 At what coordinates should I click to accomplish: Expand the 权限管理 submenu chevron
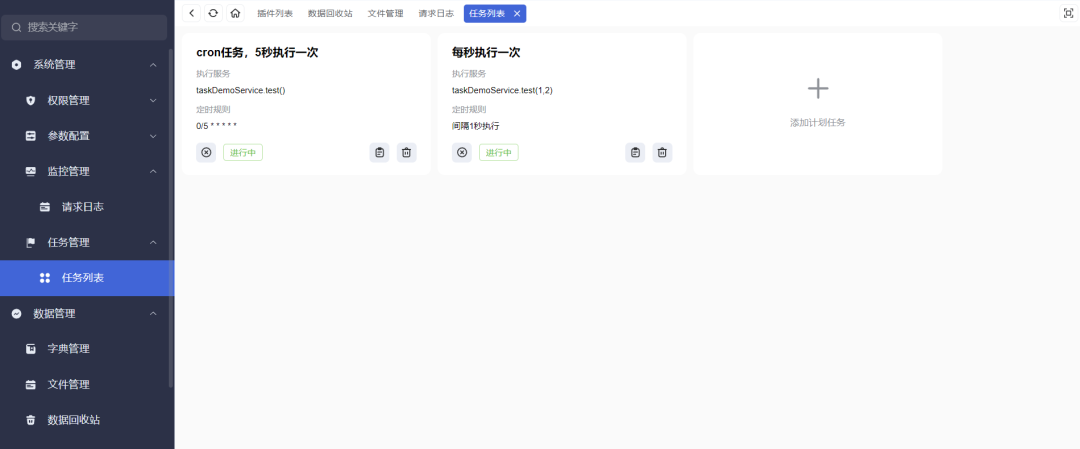[x=153, y=101]
